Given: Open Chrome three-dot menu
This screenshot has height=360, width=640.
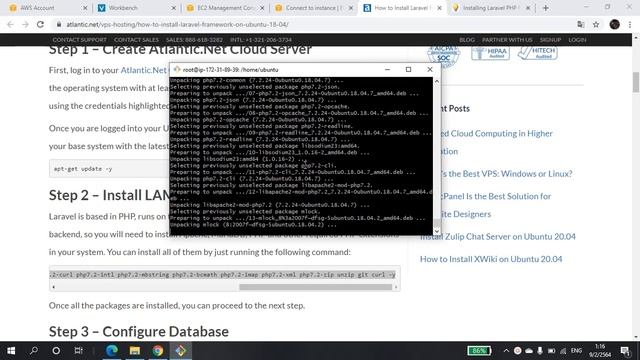Looking at the screenshot, I should click(630, 24).
